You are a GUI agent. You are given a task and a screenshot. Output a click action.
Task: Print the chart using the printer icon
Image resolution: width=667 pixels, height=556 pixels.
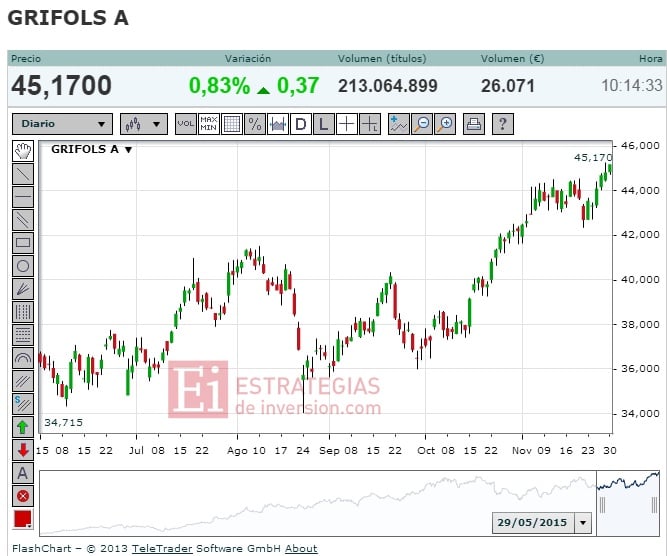(475, 124)
